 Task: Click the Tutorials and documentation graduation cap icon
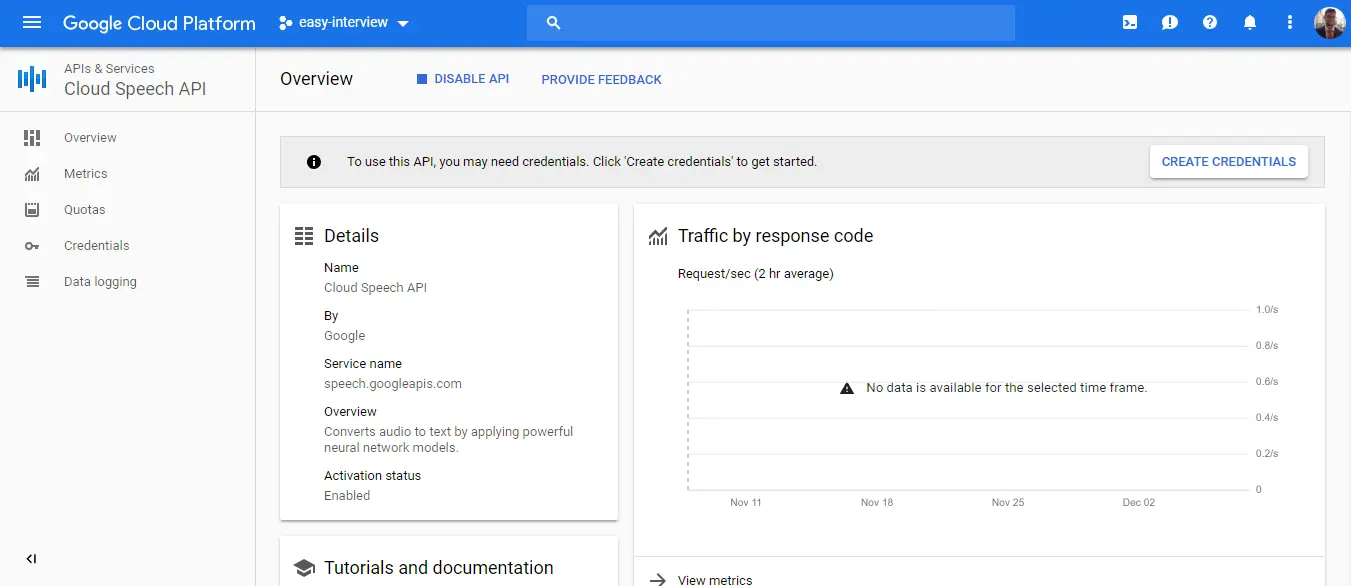pyautogui.click(x=304, y=568)
